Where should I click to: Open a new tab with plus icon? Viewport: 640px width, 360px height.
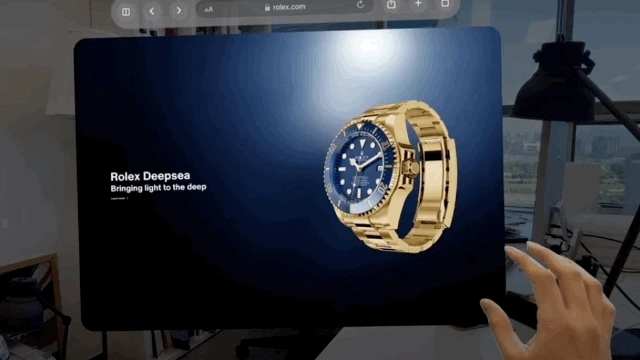point(418,4)
